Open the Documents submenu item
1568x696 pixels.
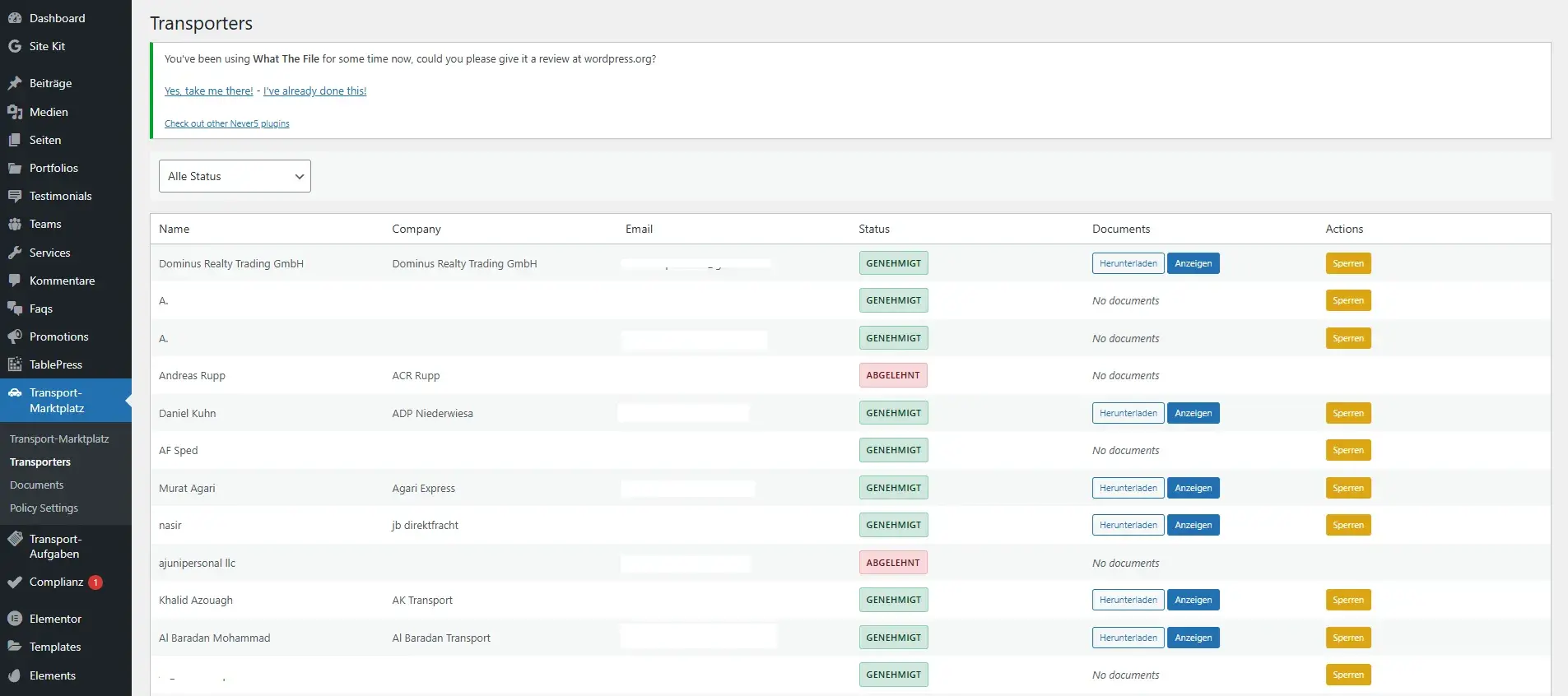click(36, 485)
